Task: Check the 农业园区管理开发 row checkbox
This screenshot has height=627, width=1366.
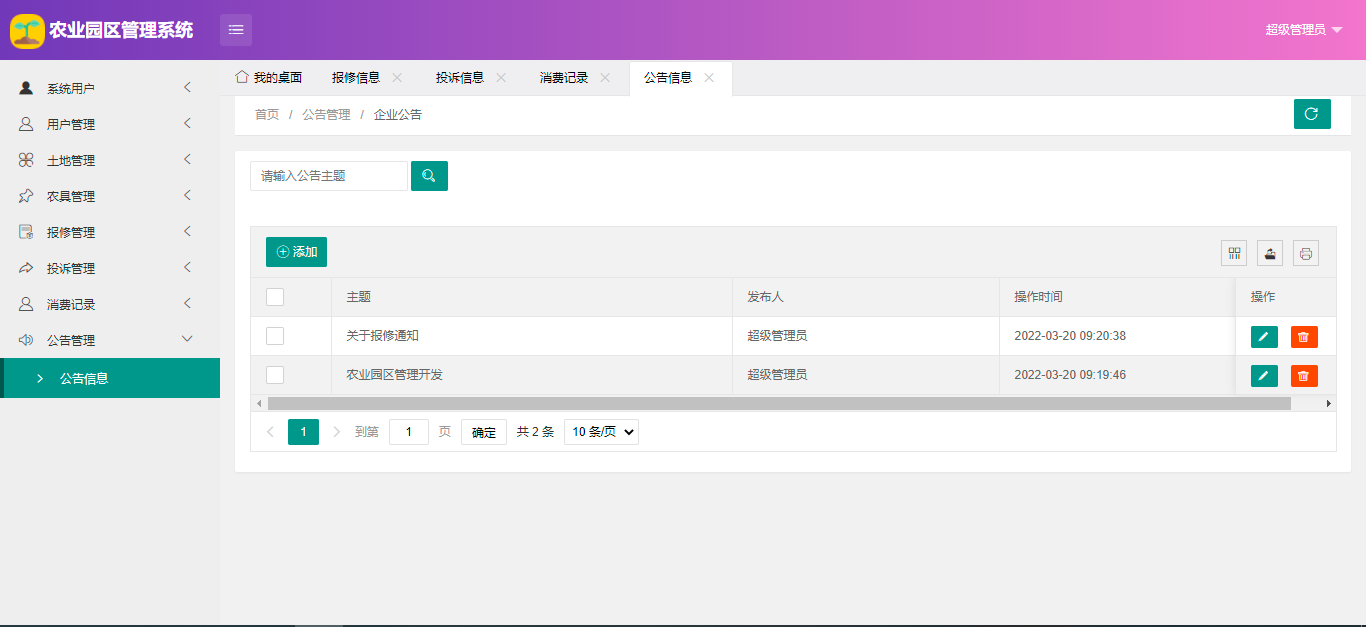Action: (275, 375)
